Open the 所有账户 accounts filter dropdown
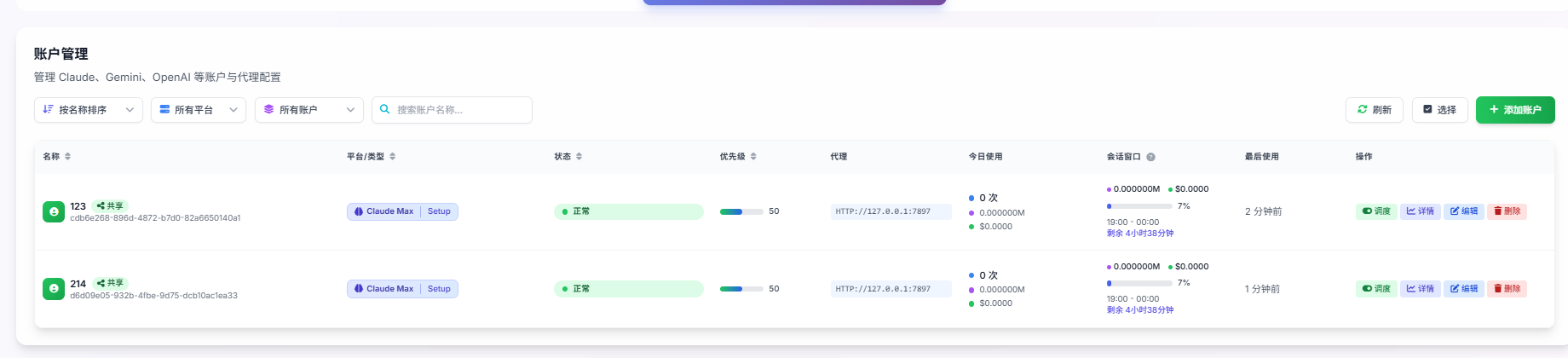The height and width of the screenshot is (358, 1568). coord(309,110)
